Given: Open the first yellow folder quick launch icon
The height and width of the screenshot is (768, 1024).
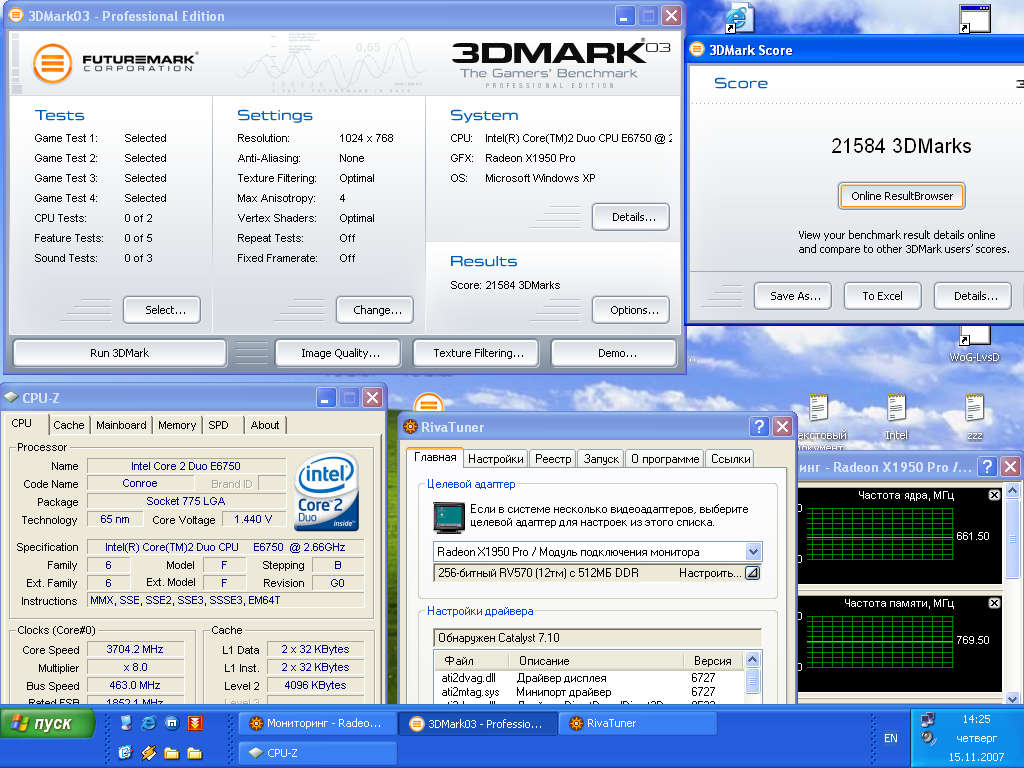Looking at the screenshot, I should pos(172,753).
